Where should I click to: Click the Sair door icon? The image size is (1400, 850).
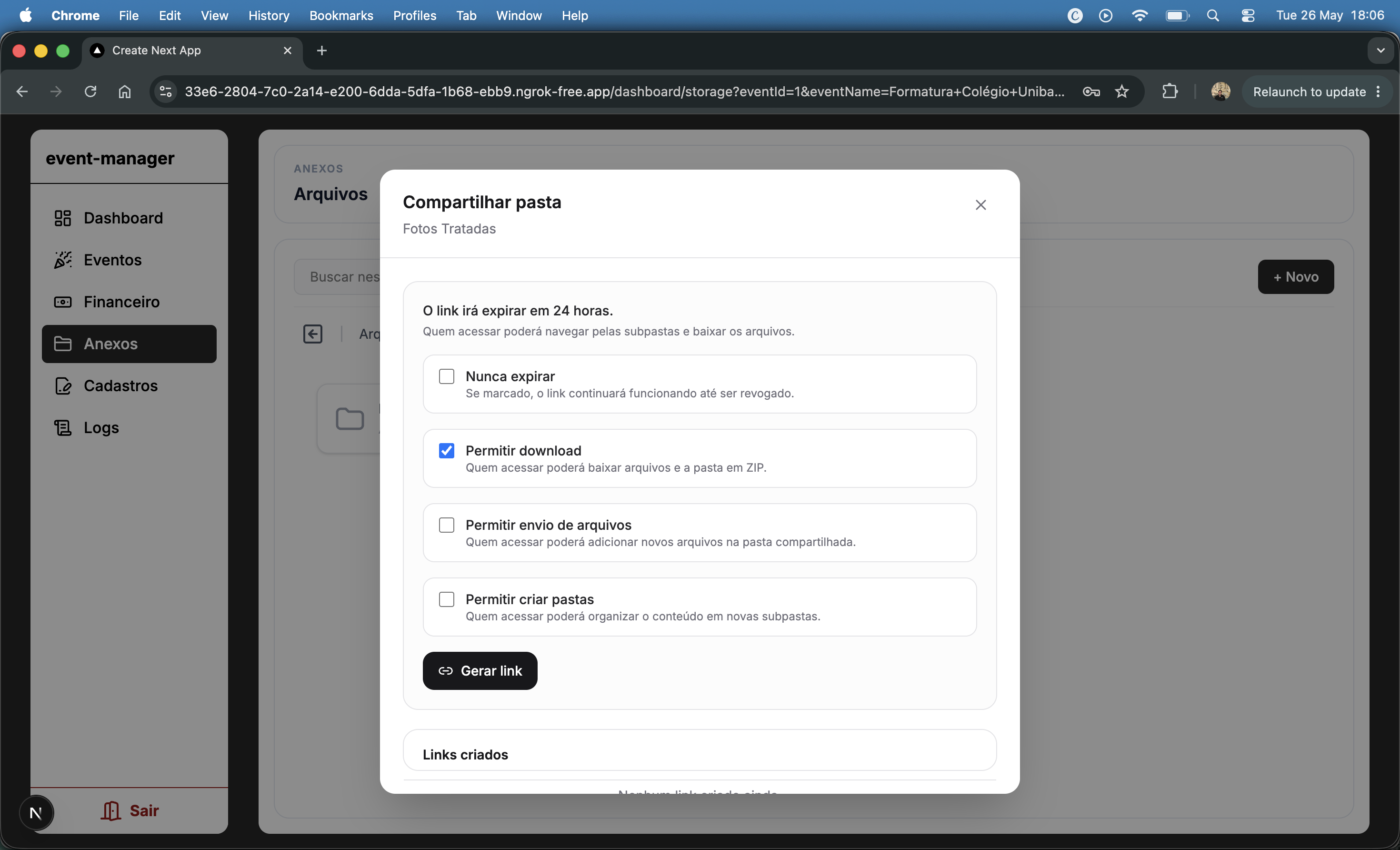point(111,810)
